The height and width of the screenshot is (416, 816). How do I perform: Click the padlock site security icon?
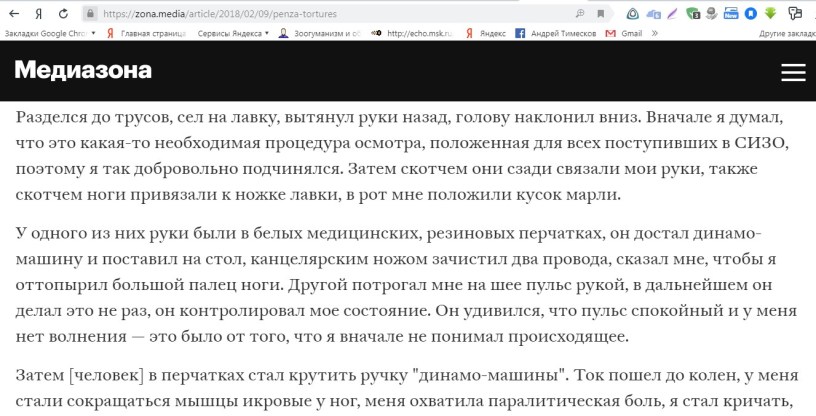click(90, 14)
